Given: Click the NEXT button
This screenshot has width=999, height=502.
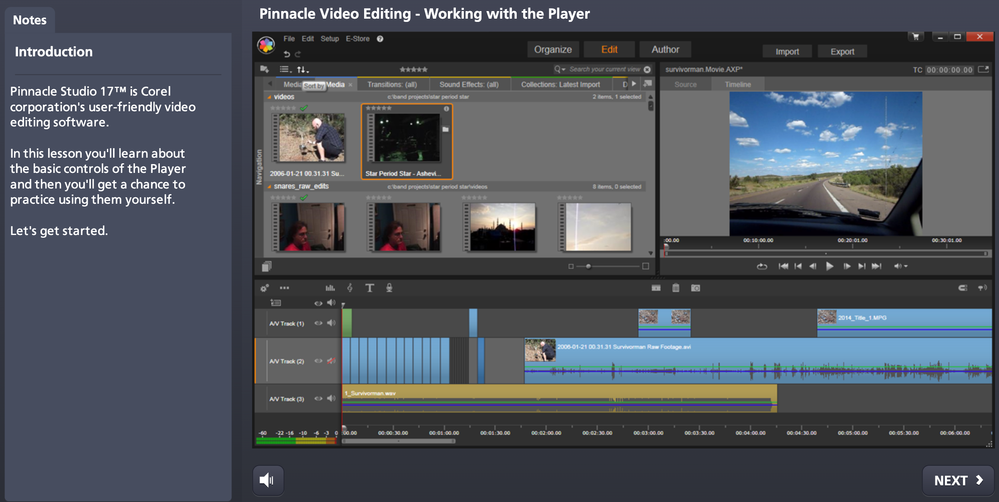Looking at the screenshot, I should 957,480.
